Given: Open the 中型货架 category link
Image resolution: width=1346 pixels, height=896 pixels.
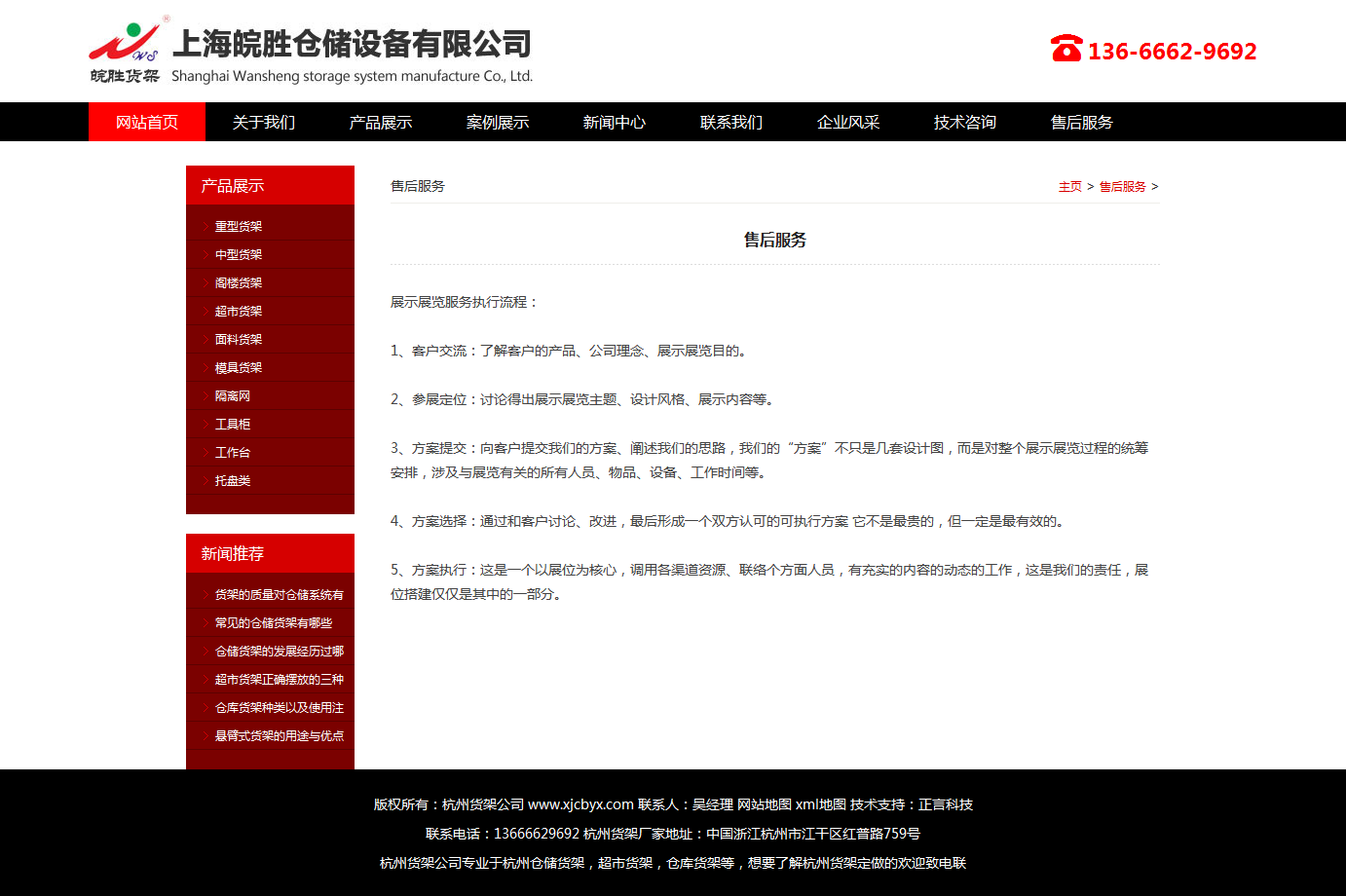Looking at the screenshot, I should pyautogui.click(x=239, y=254).
